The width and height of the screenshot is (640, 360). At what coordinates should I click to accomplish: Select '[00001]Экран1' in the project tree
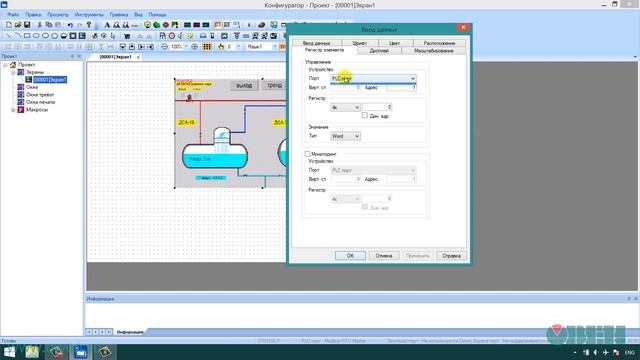(x=50, y=80)
